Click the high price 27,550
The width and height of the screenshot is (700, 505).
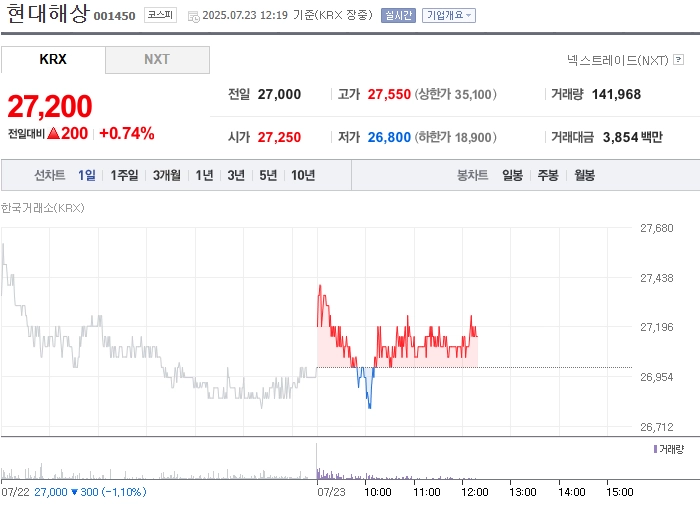point(389,94)
